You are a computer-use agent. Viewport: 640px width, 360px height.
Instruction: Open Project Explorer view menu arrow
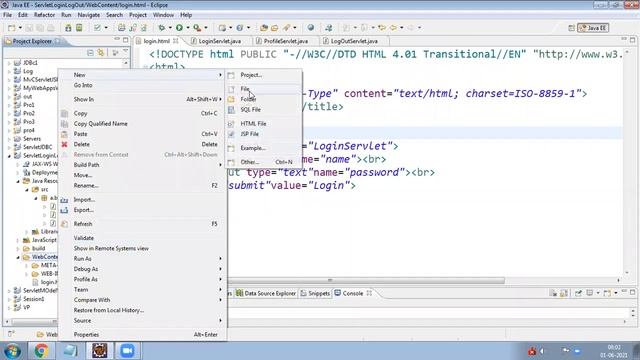125,52
